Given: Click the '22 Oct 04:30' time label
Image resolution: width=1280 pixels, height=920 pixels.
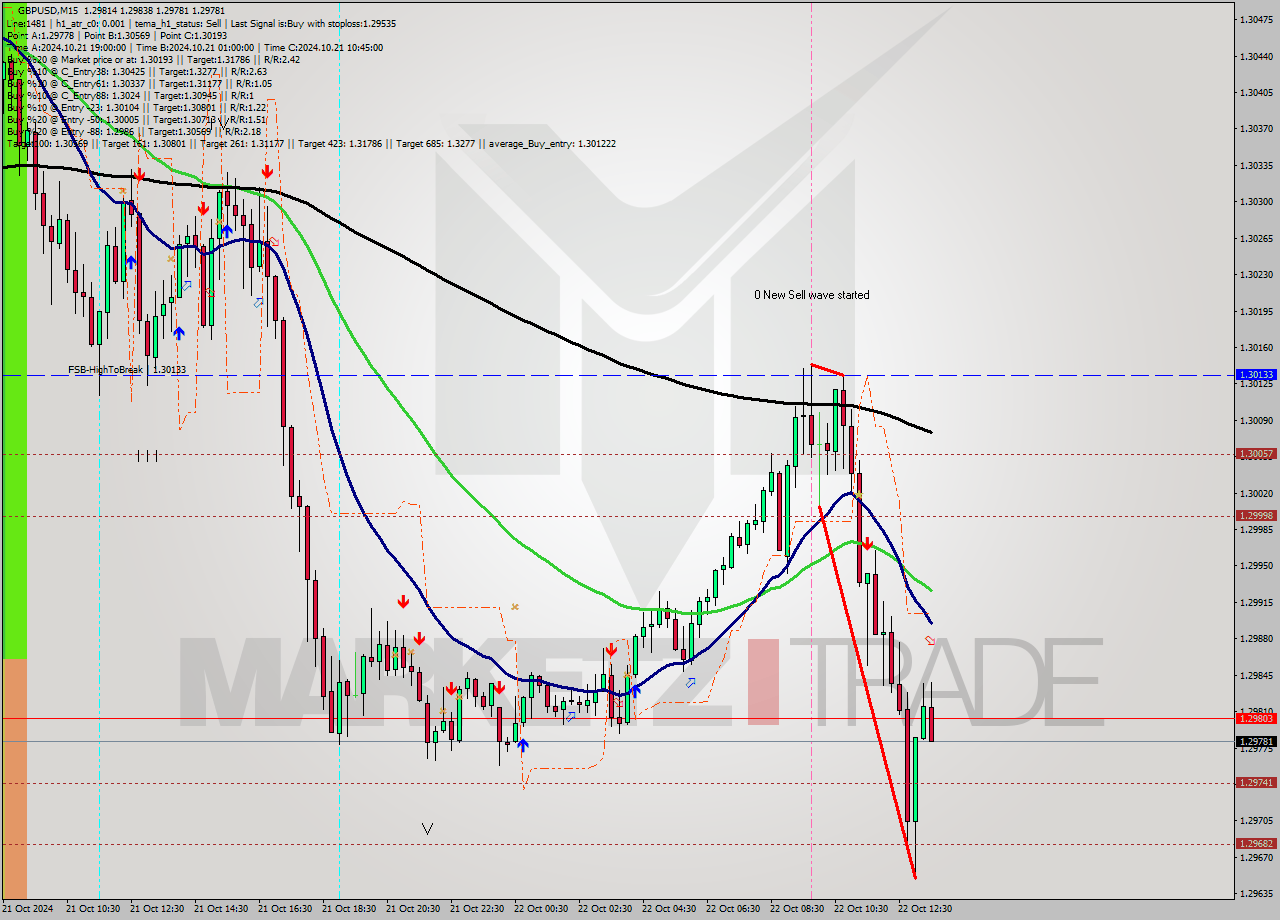Looking at the screenshot, I should [669, 909].
